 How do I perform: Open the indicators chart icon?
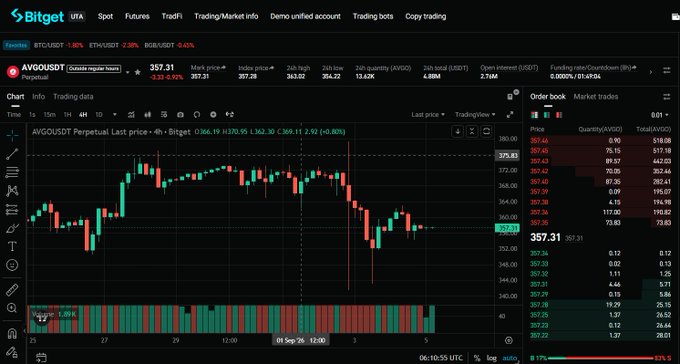pyautogui.click(x=131, y=115)
